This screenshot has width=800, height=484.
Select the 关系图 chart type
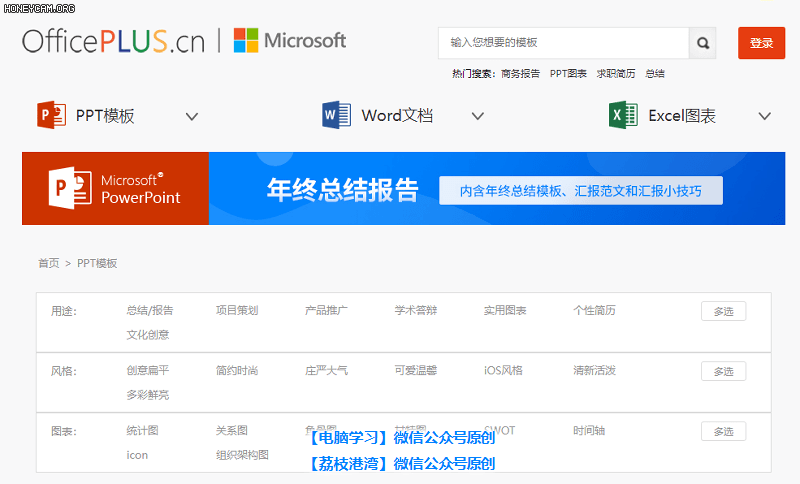point(232,430)
